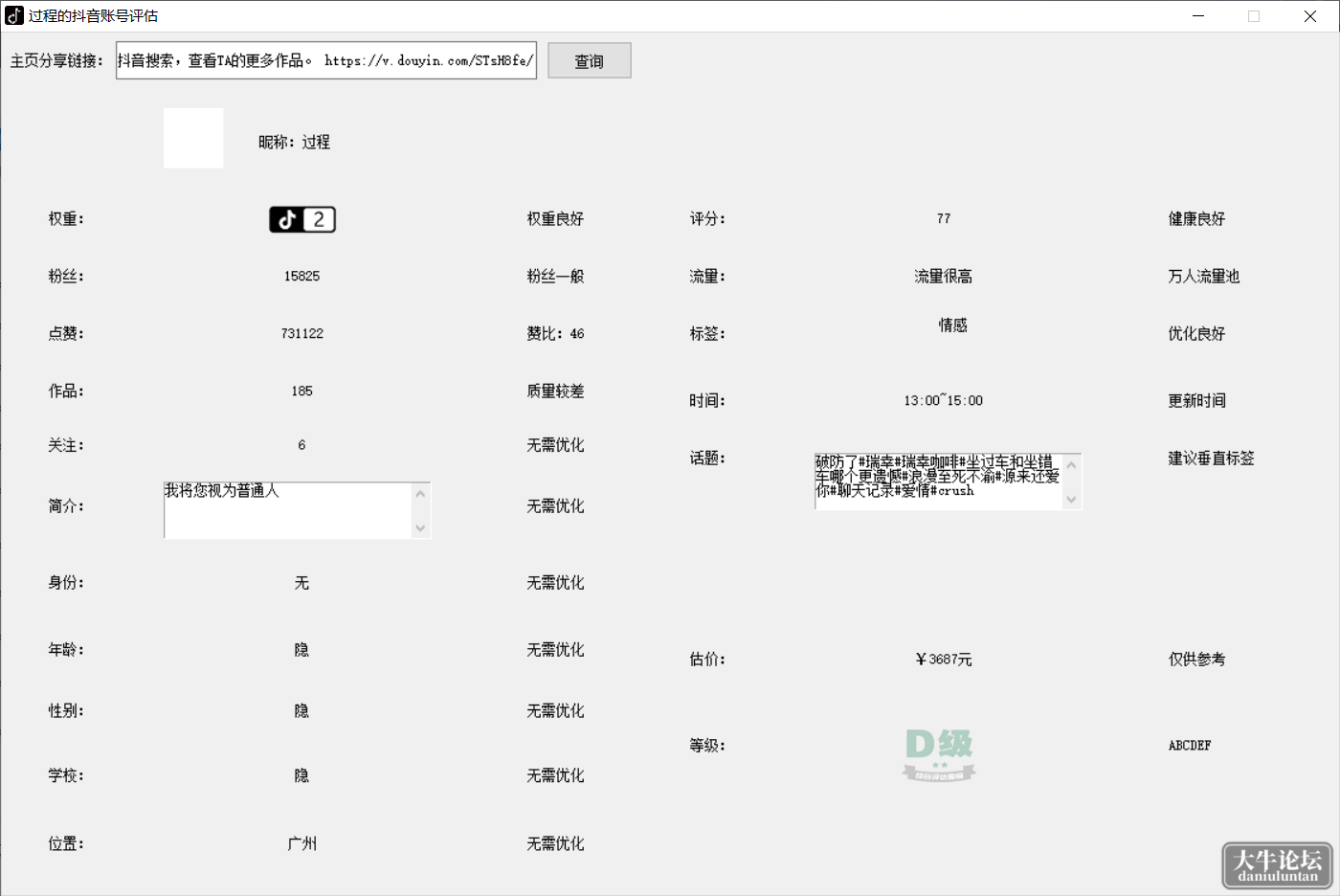Screen dimensions: 1340x896
Task: Click 无需优化 in the 位置 row
Action: pos(556,844)
